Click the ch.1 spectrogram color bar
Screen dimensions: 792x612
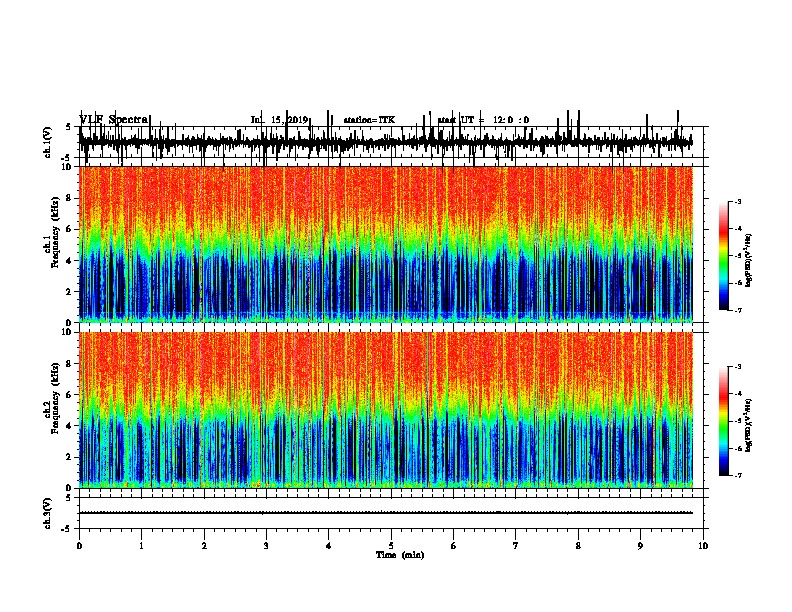coord(723,256)
